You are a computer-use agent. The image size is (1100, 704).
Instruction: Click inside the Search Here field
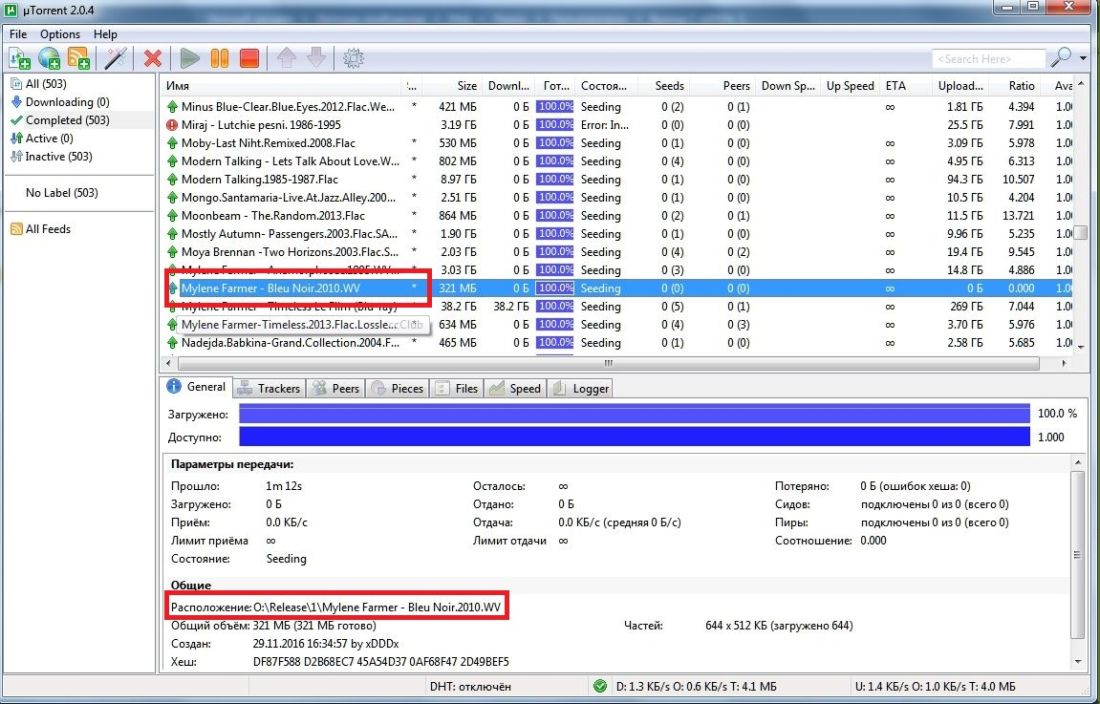[988, 59]
